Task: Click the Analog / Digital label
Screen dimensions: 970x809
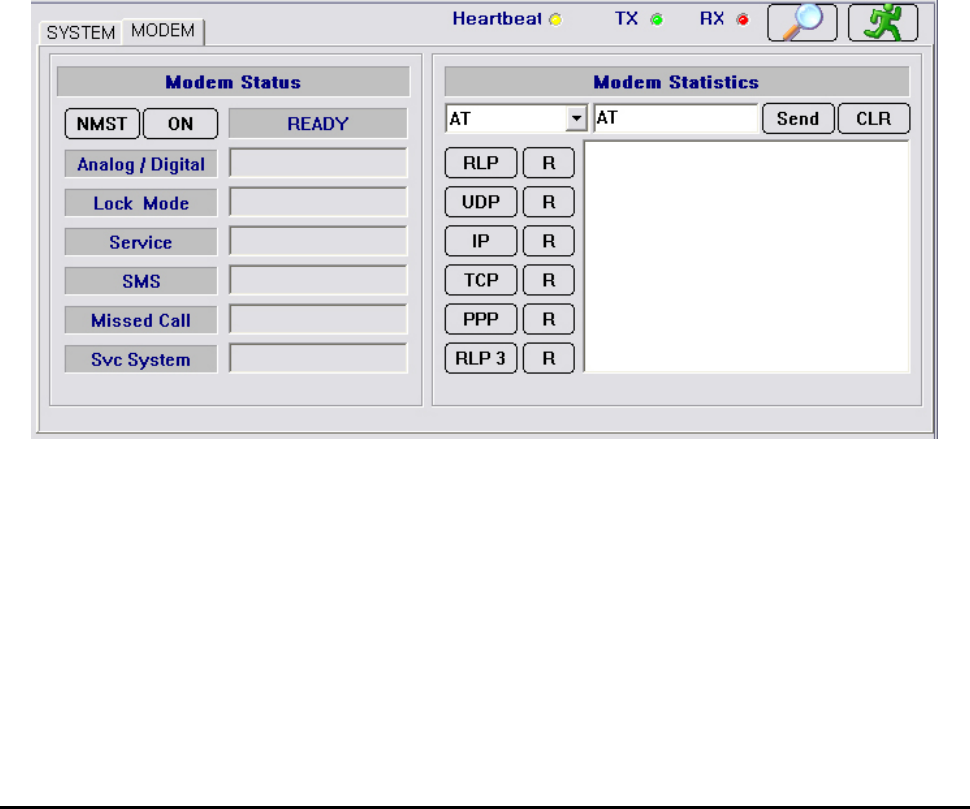Action: tap(141, 164)
